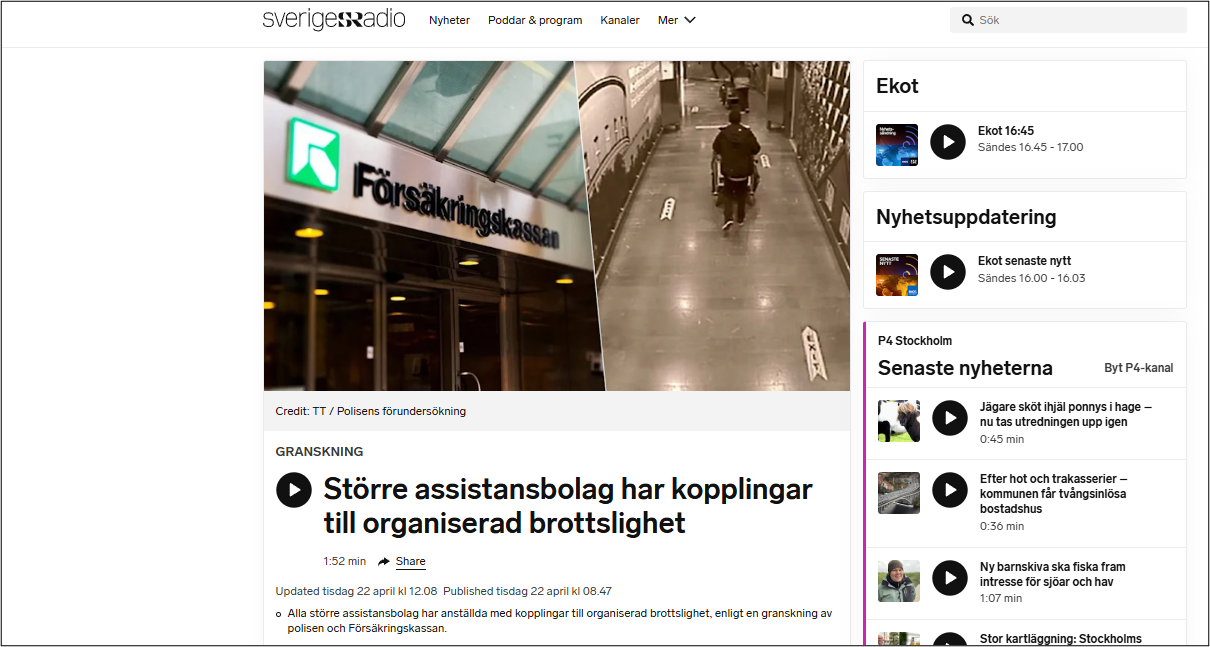Open the Ekot 16:45 thumbnail

tap(897, 145)
